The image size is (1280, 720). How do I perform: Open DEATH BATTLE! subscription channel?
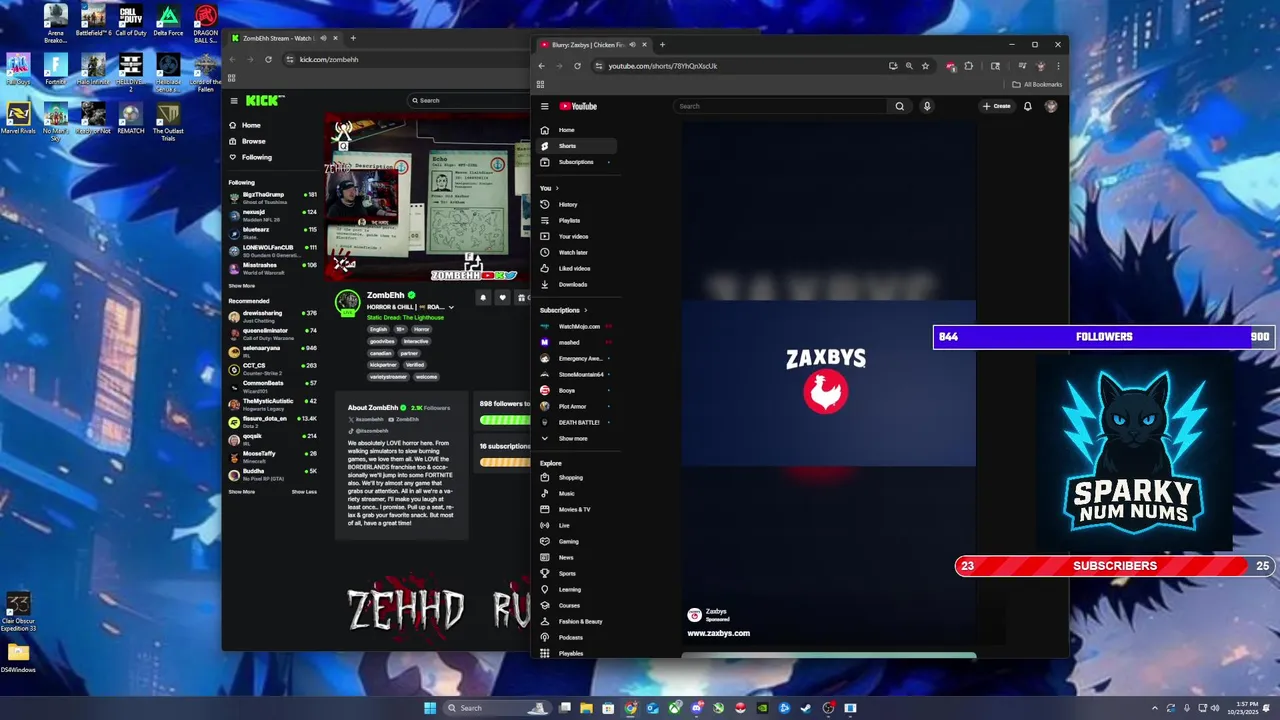coord(577,422)
